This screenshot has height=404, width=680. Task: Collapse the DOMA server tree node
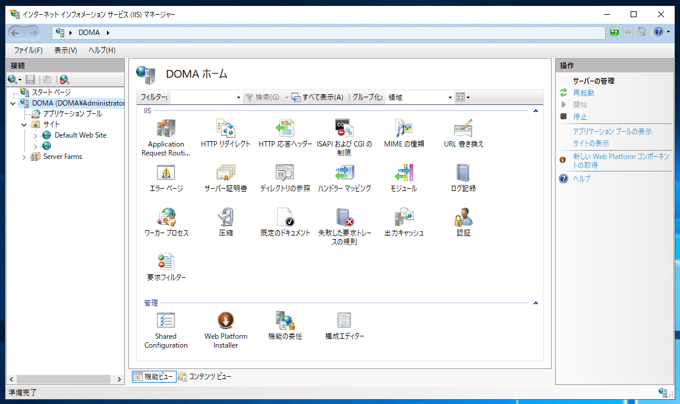pyautogui.click(x=13, y=103)
